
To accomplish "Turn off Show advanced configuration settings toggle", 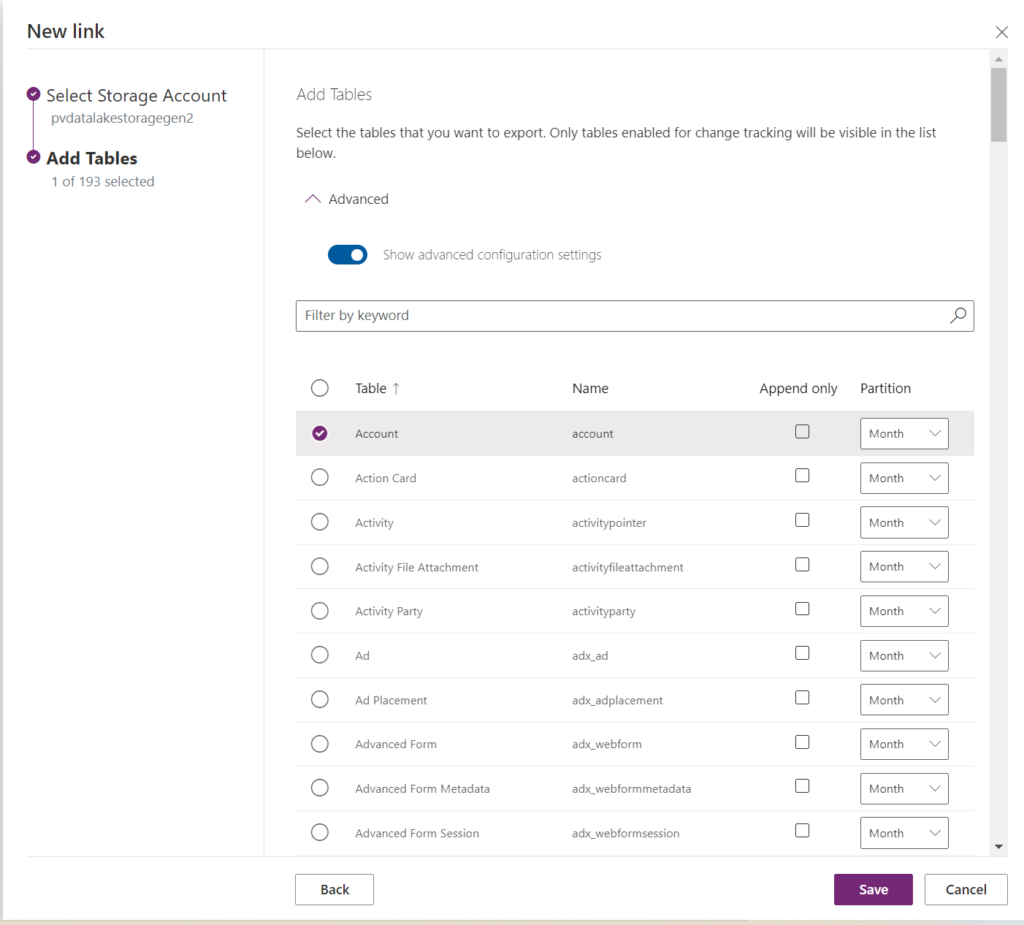I will (x=347, y=255).
